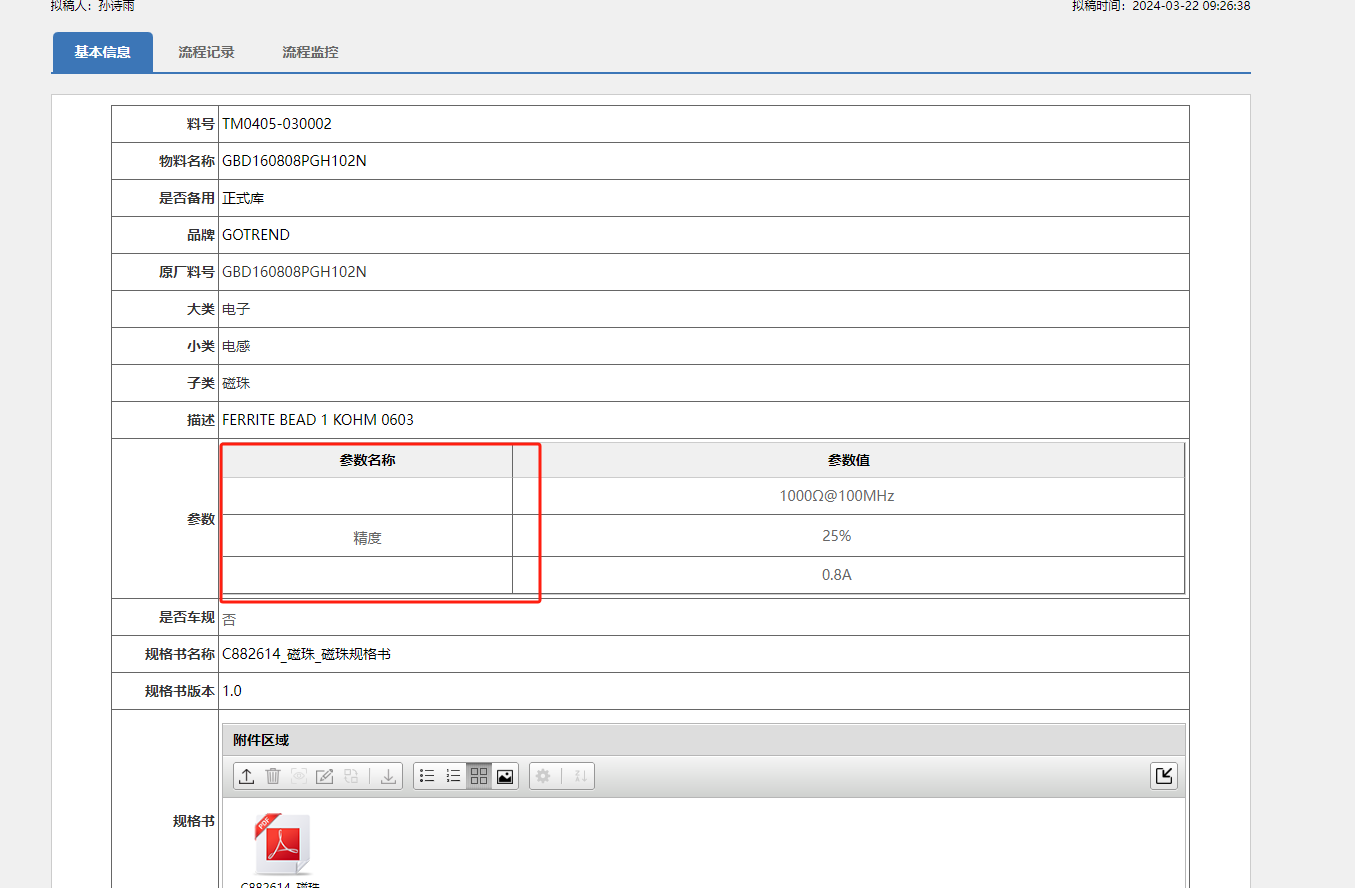This screenshot has height=888, width=1355.
Task: Switch attachments to bulleted list view
Action: 427,776
